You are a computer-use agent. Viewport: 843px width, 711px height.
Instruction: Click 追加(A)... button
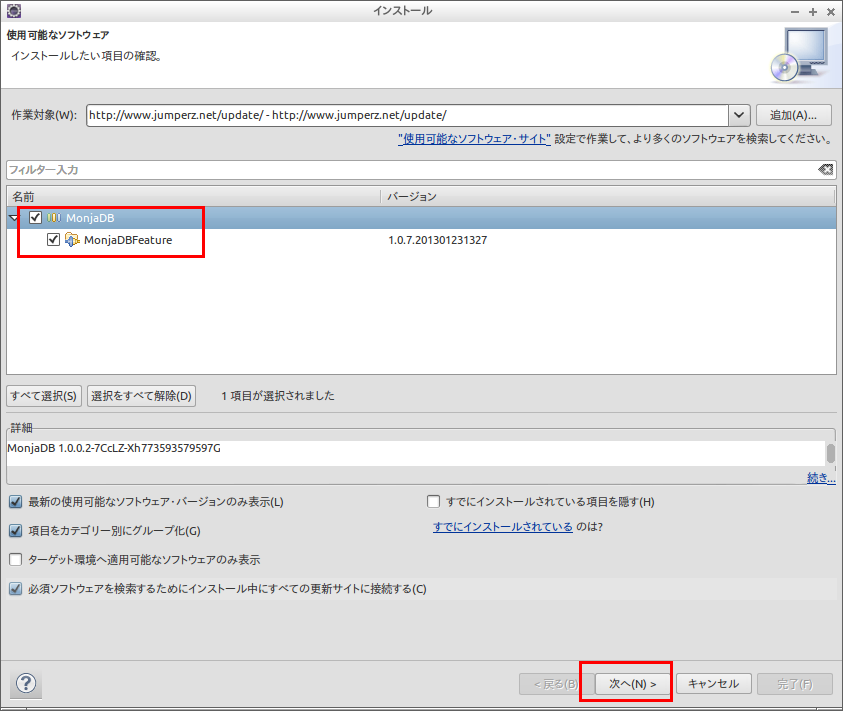pos(794,115)
